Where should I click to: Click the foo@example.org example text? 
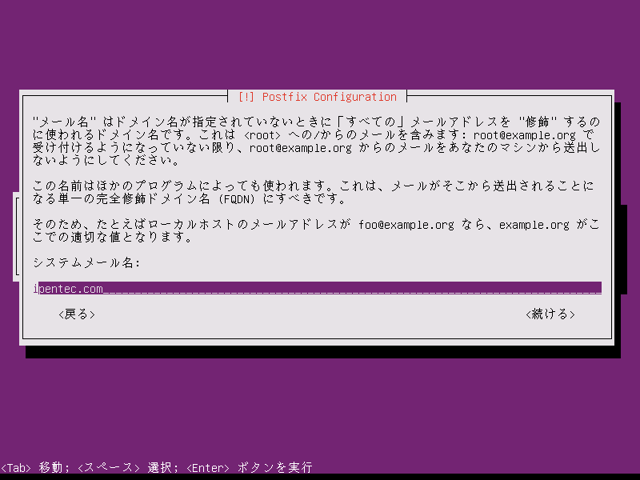pyautogui.click(x=406, y=224)
